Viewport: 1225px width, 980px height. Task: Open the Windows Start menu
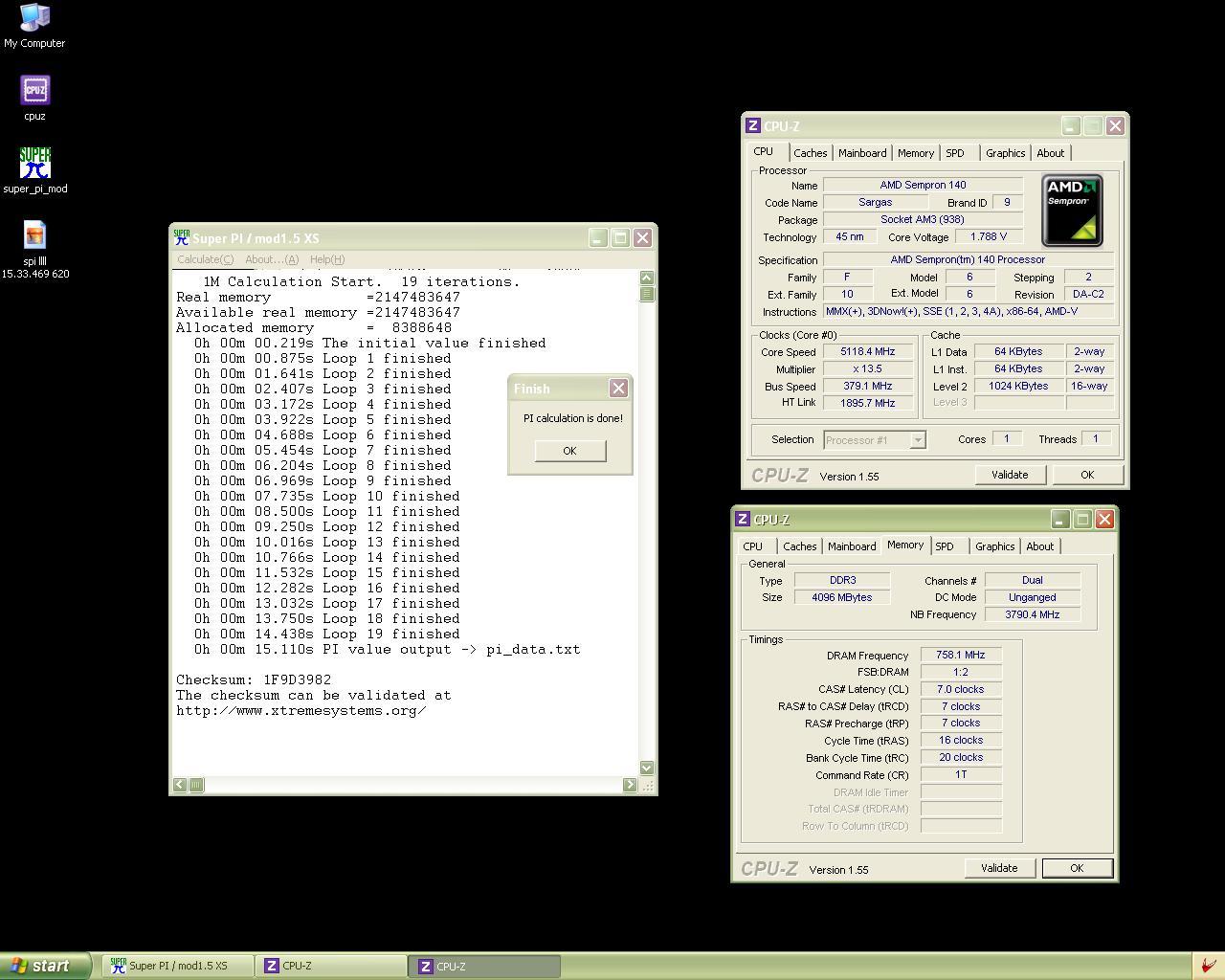pos(45,966)
